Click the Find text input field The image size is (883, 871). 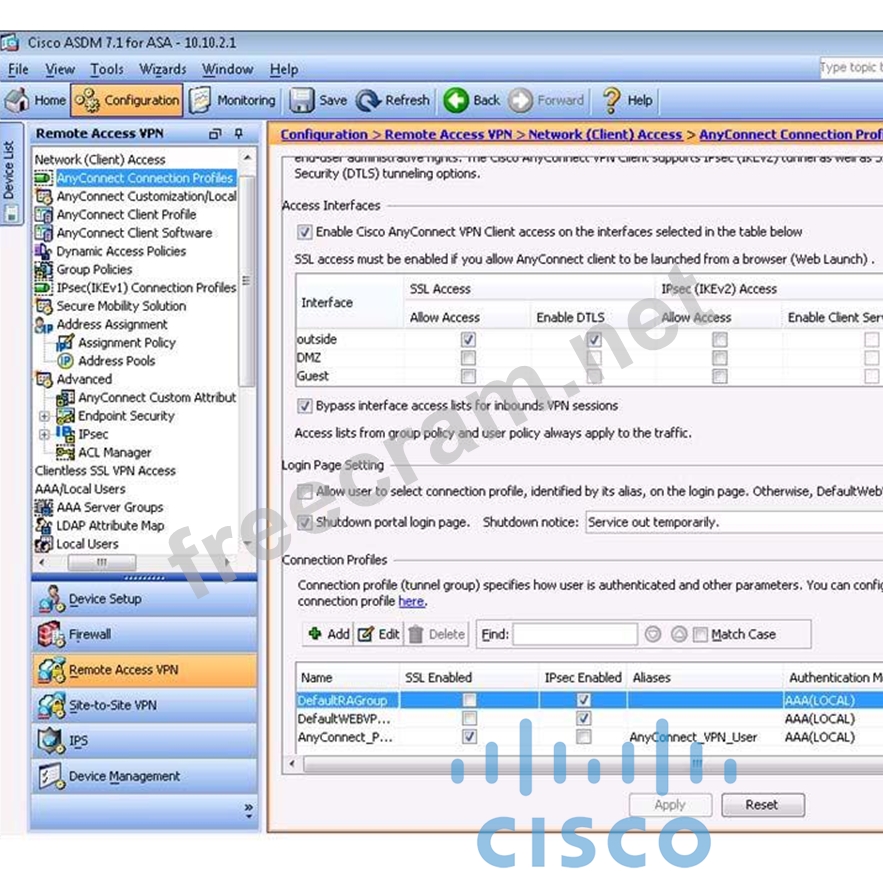pos(575,634)
